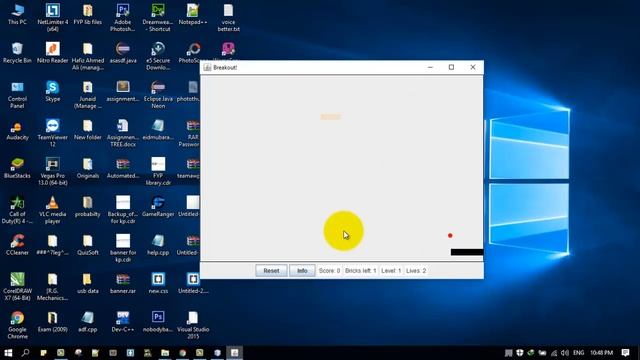Screen dimensions: 640x360
Task: Open the Info button in Breakout
Action: (x=302, y=271)
